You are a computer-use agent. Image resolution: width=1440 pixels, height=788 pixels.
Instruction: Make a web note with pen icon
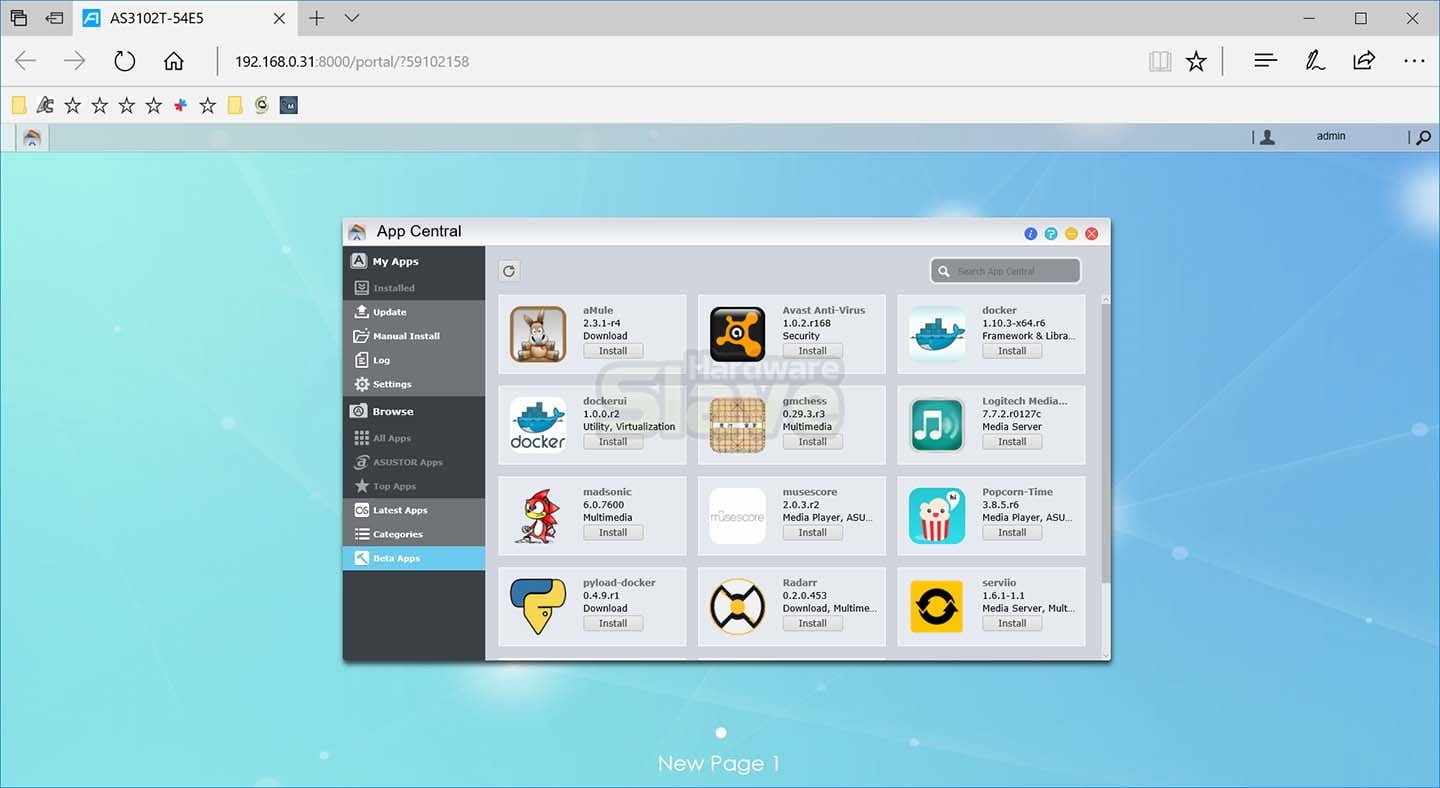click(x=1315, y=61)
